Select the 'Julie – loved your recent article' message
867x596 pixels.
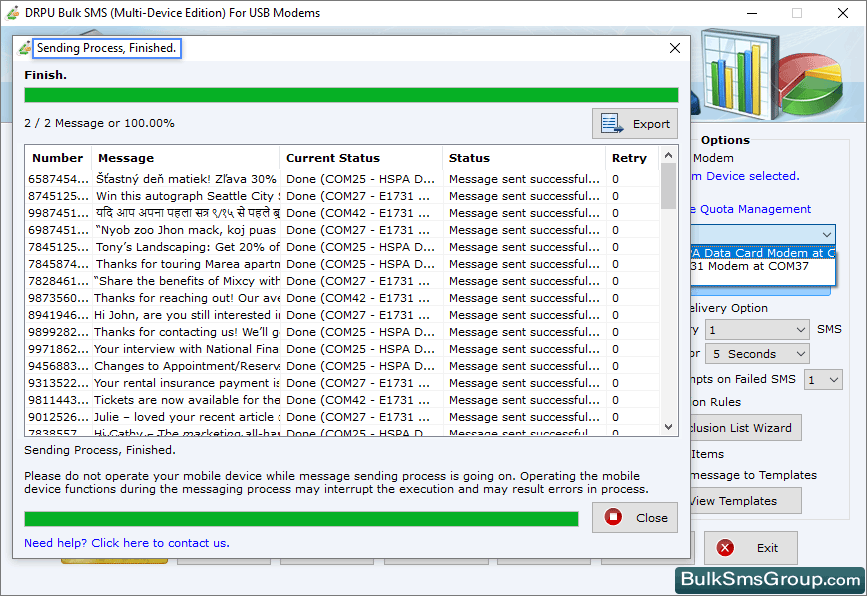point(187,417)
